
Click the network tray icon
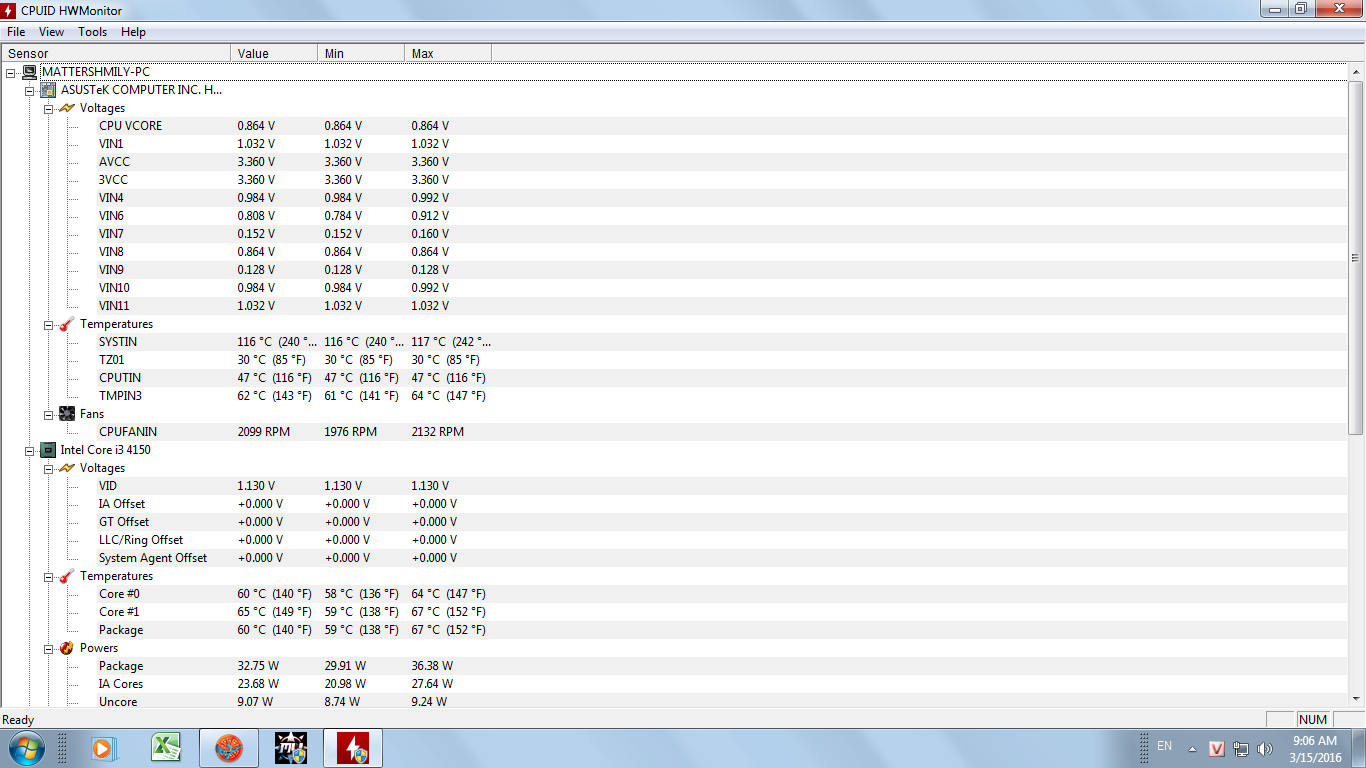pyautogui.click(x=1241, y=748)
